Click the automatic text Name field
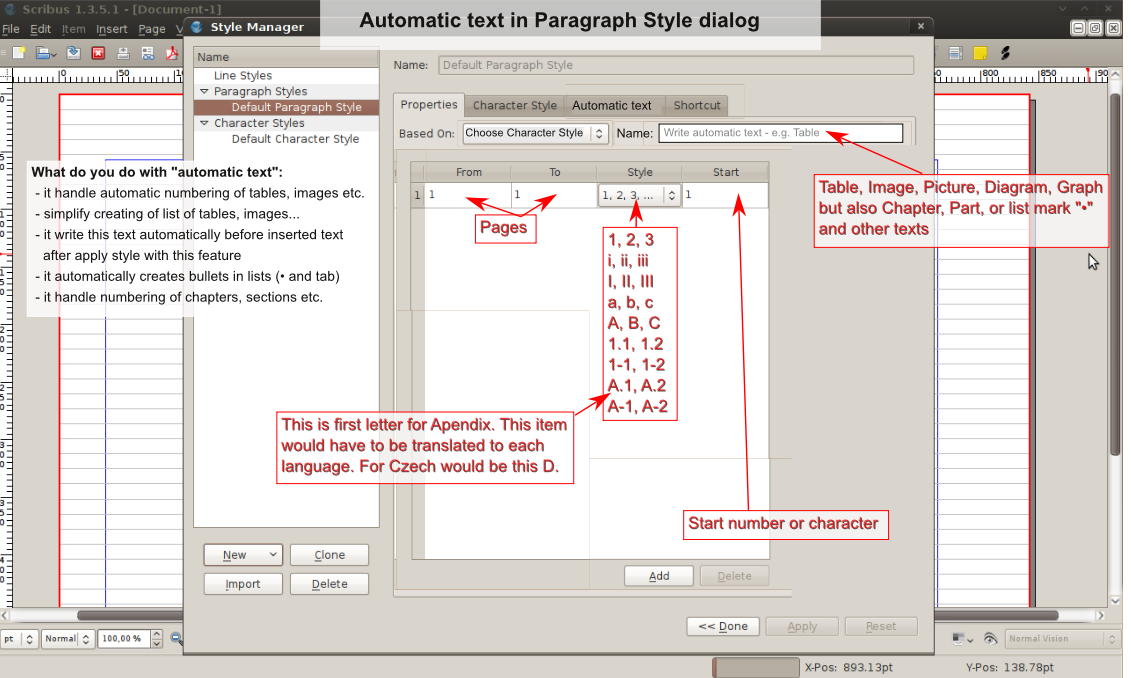1131x678 pixels. click(x=780, y=133)
